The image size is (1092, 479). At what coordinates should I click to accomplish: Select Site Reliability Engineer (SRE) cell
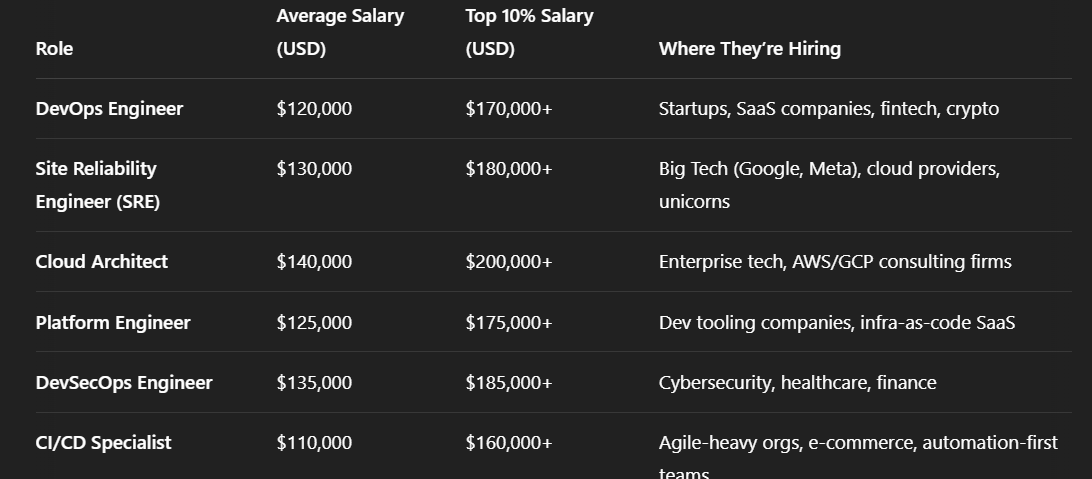pyautogui.click(x=98, y=185)
